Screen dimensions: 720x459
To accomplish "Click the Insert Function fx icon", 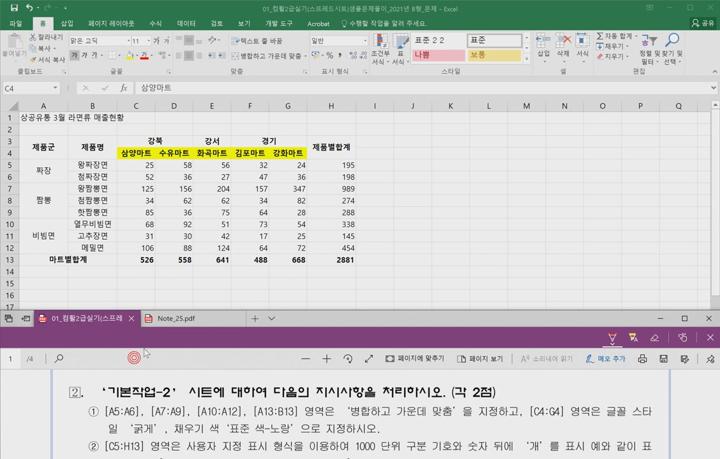I will (x=124, y=88).
